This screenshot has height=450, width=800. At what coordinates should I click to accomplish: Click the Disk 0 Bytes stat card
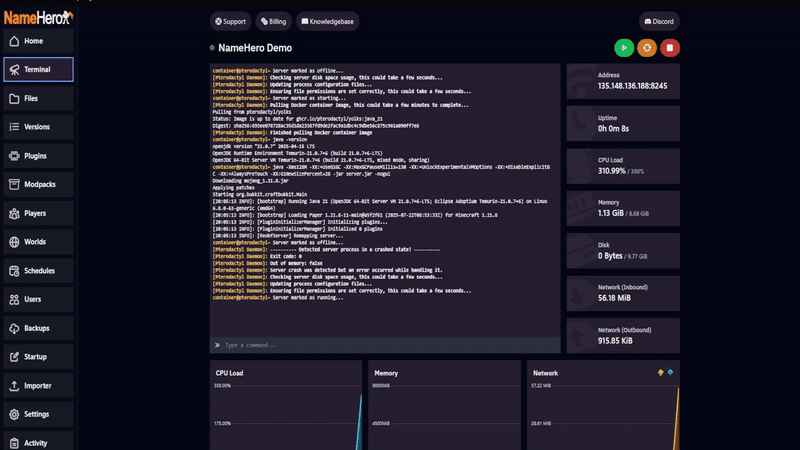click(x=623, y=251)
